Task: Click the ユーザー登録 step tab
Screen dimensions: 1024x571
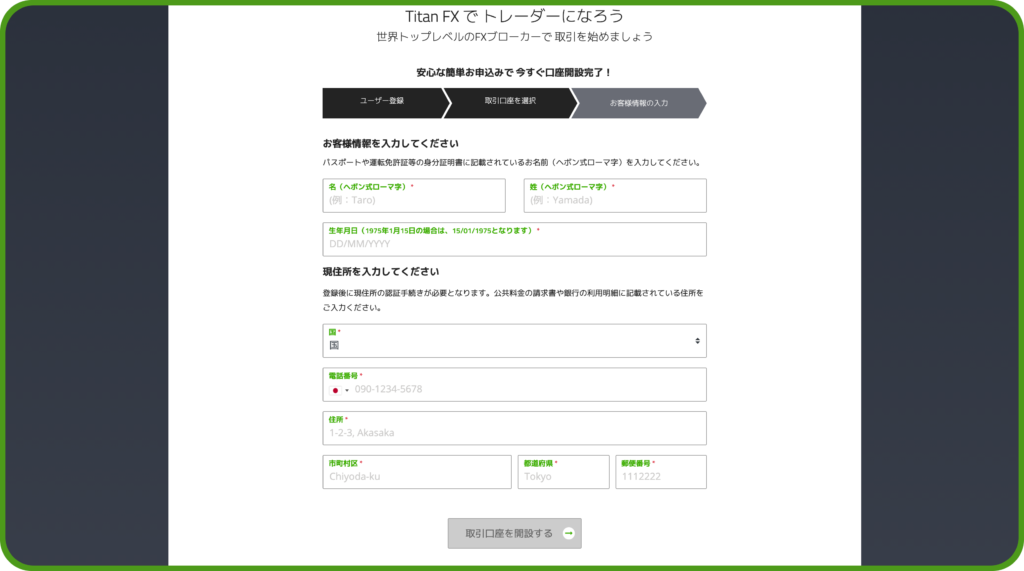Action: click(383, 103)
